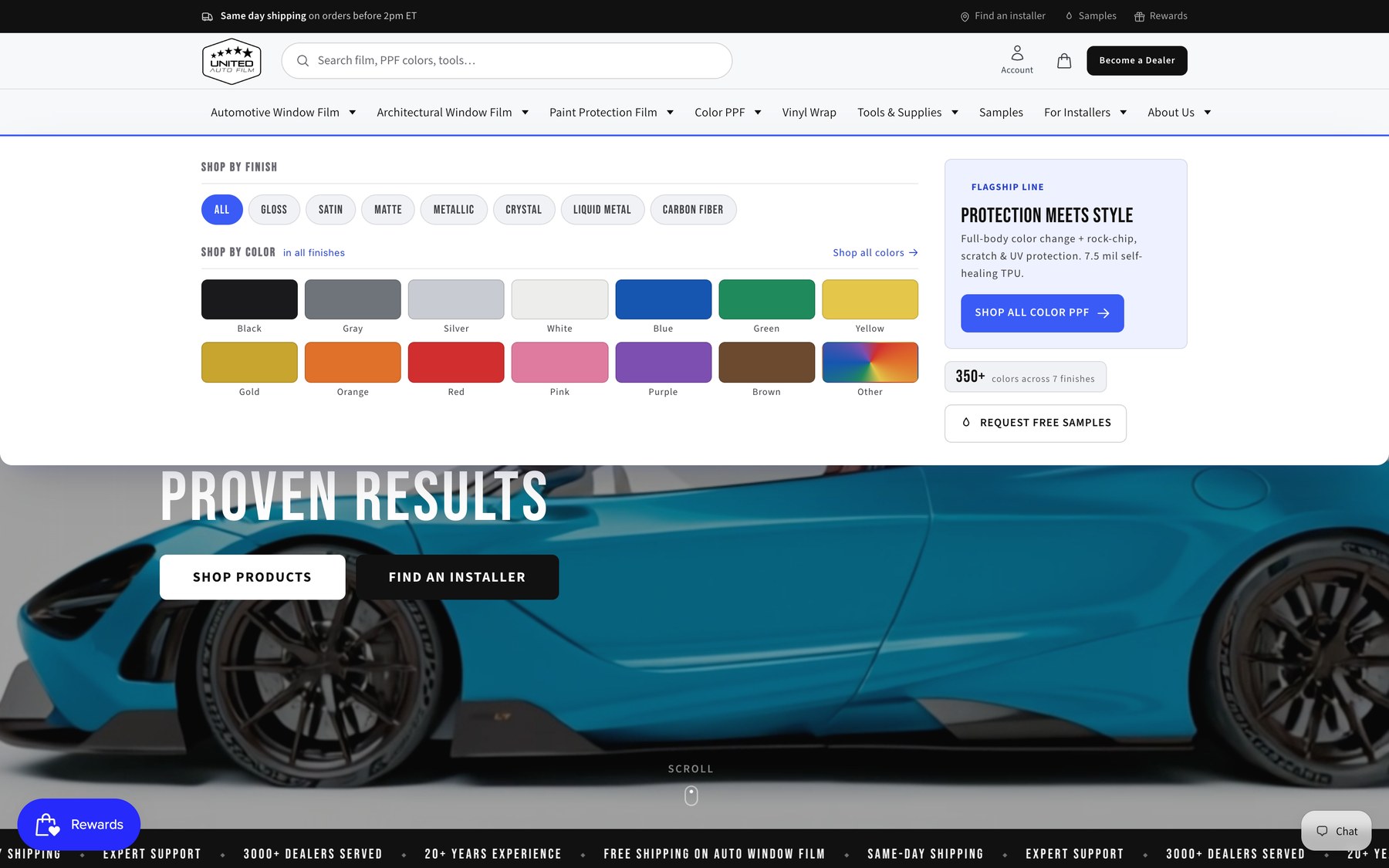1389x868 pixels.
Task: Pick the Red color swatch
Action: click(x=456, y=363)
